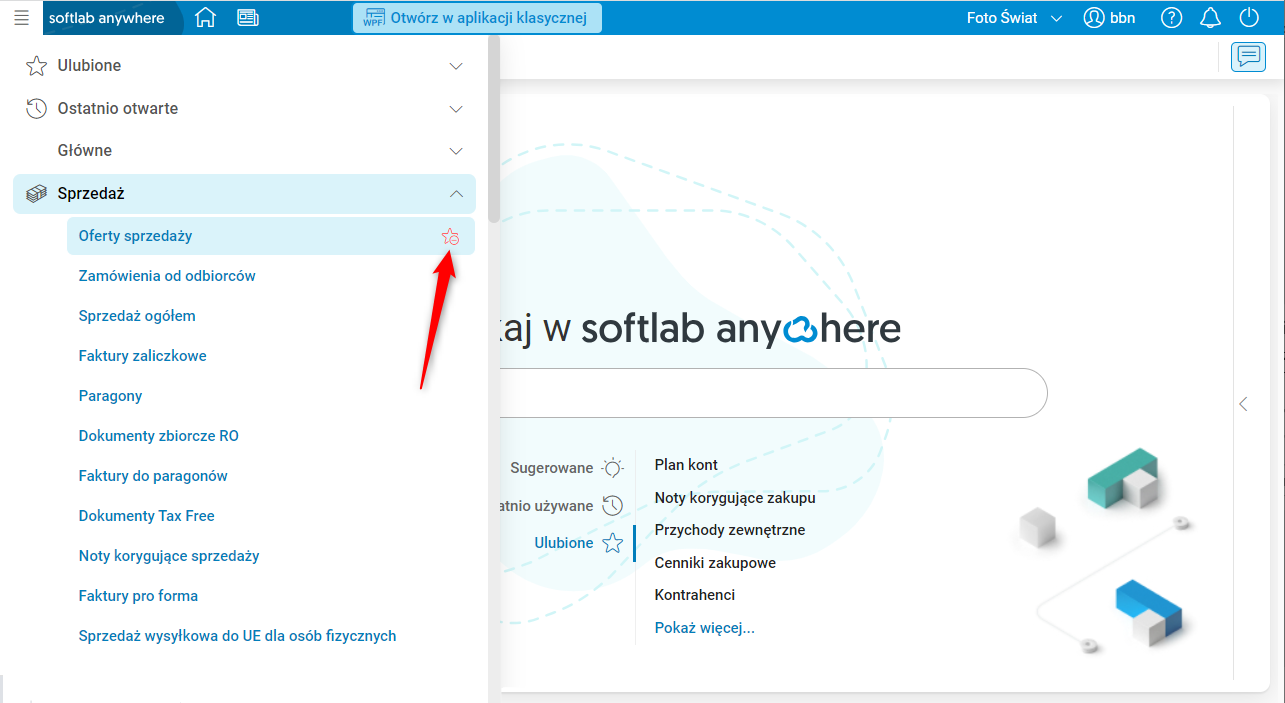1285x703 pixels.
Task: Click the Ulubione star icon on home page
Action: 612,543
